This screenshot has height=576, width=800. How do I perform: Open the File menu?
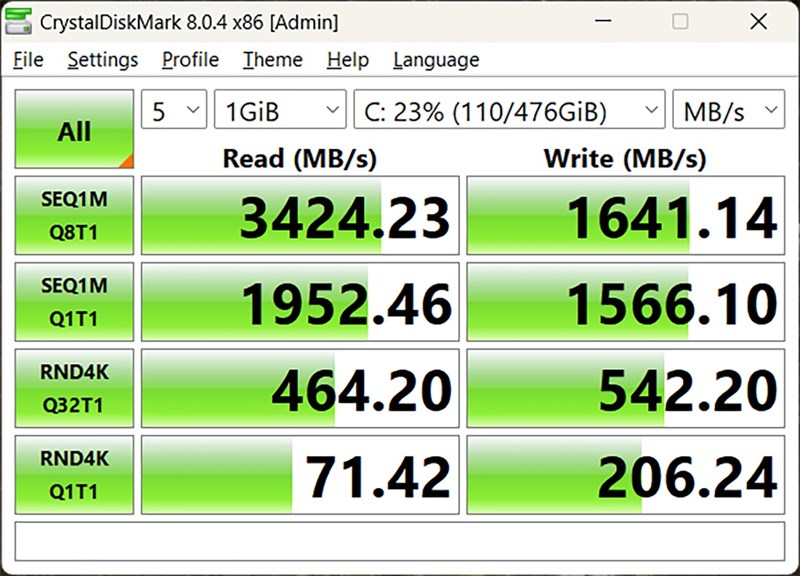click(28, 60)
